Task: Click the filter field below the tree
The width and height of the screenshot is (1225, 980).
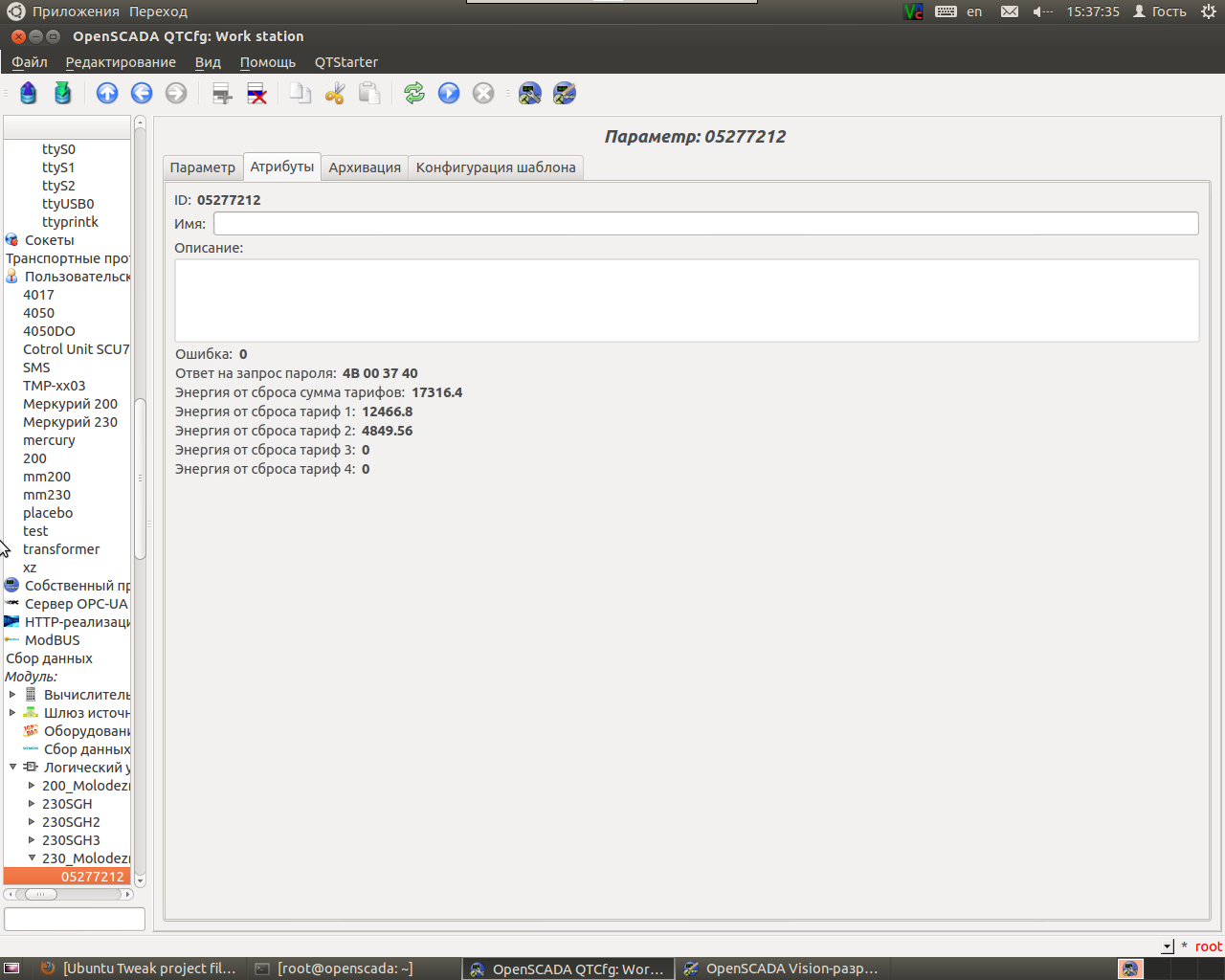Action: click(75, 920)
